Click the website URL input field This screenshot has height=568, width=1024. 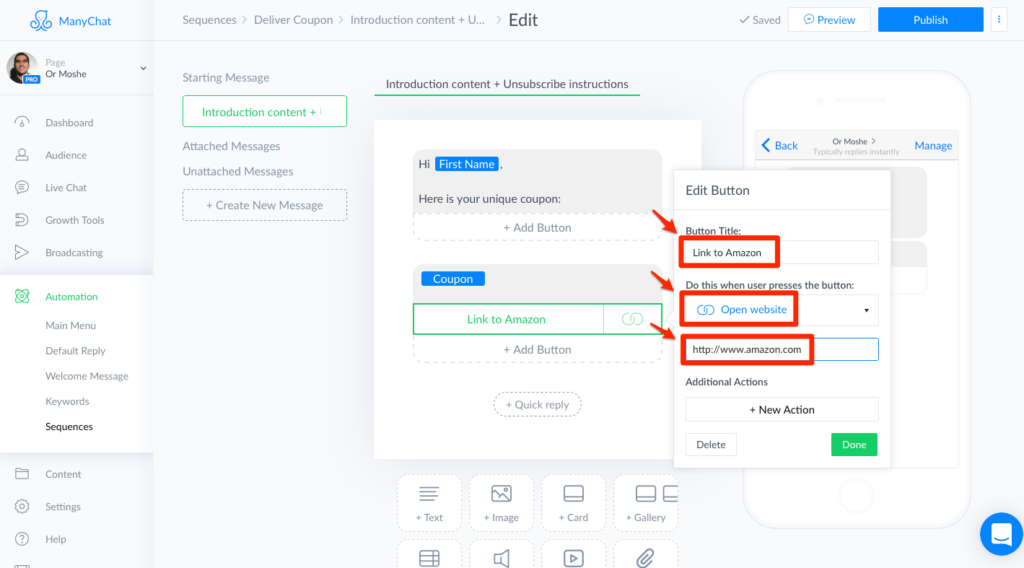coord(782,349)
